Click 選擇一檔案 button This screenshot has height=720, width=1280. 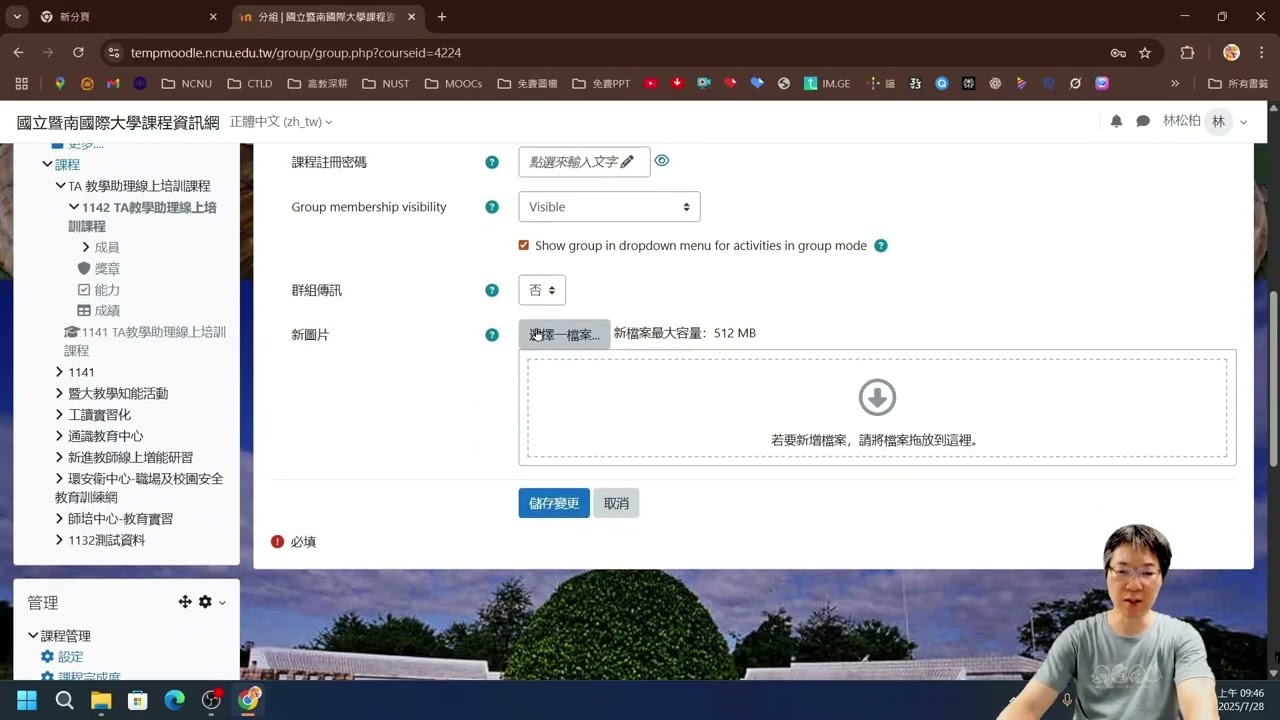click(564, 334)
